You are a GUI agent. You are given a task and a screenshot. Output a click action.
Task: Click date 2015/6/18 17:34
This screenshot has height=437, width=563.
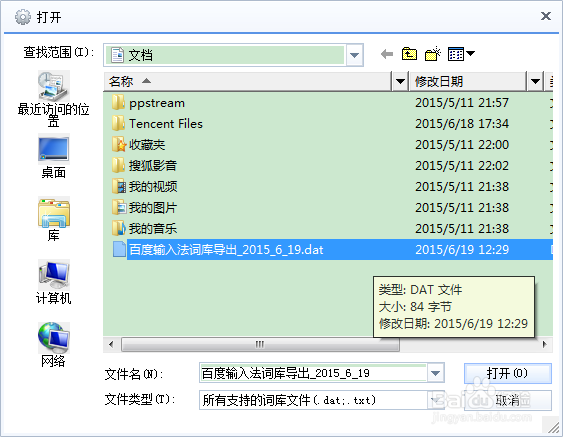tap(462, 124)
